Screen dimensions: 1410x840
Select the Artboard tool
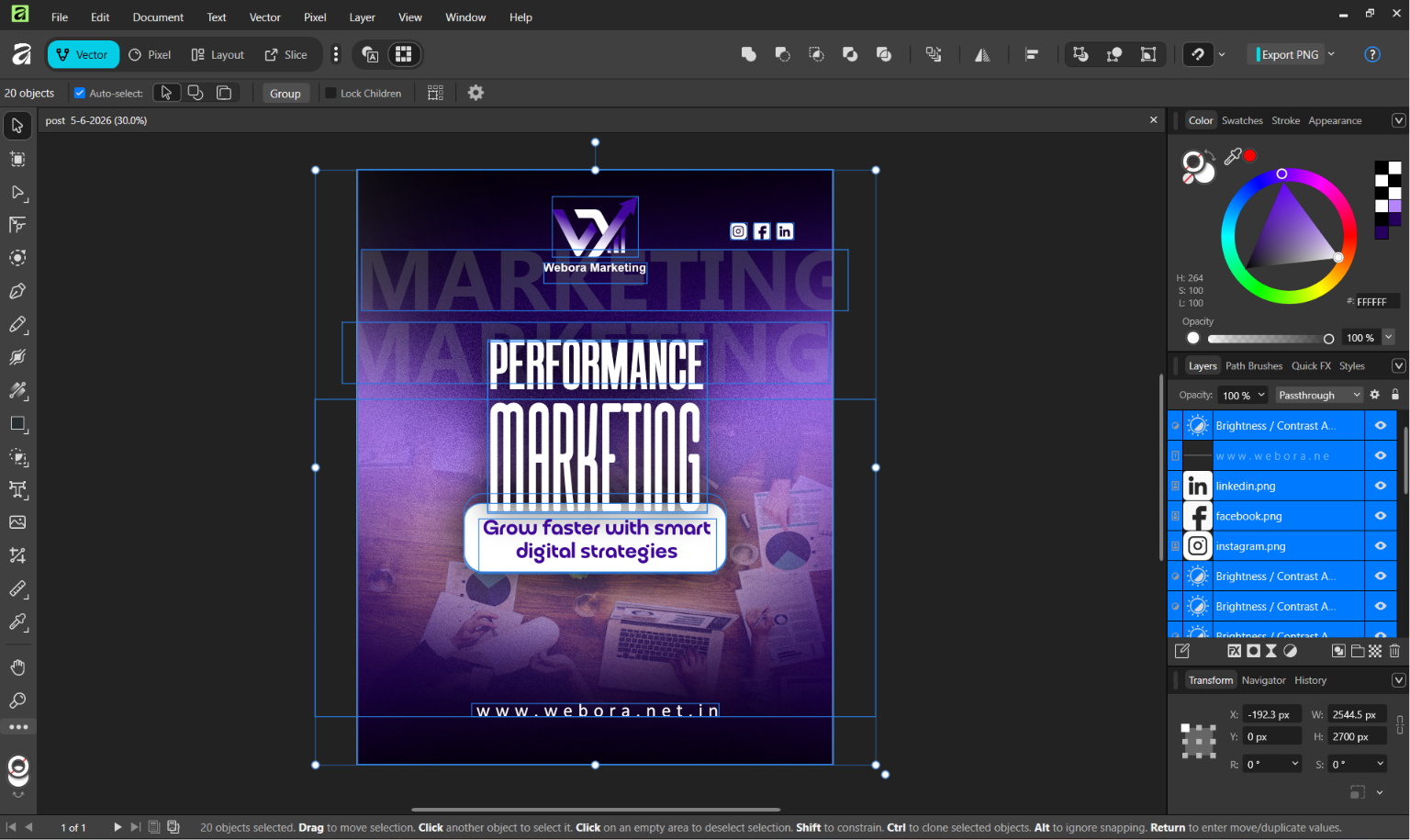click(x=17, y=159)
